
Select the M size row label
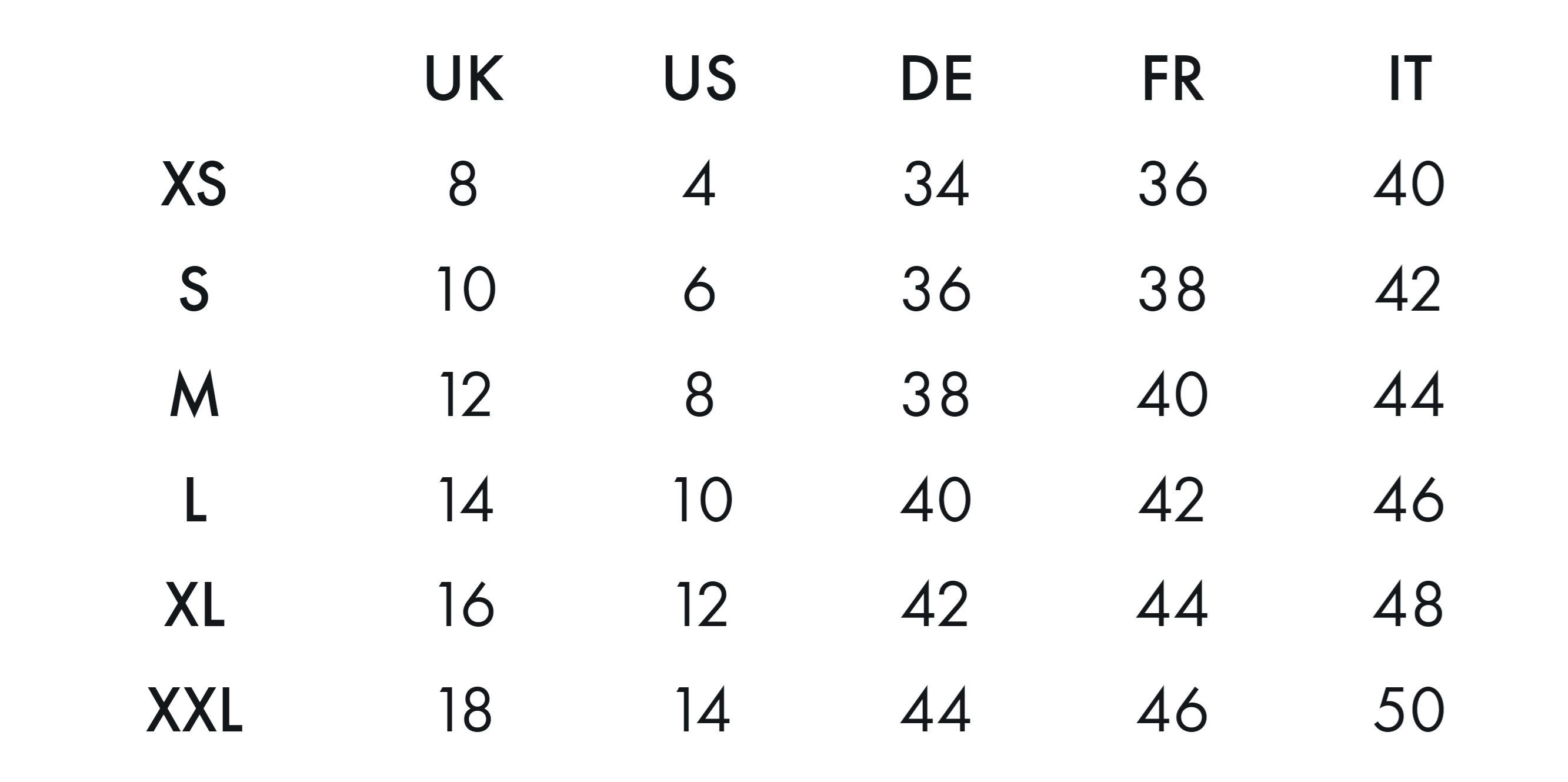click(x=194, y=395)
